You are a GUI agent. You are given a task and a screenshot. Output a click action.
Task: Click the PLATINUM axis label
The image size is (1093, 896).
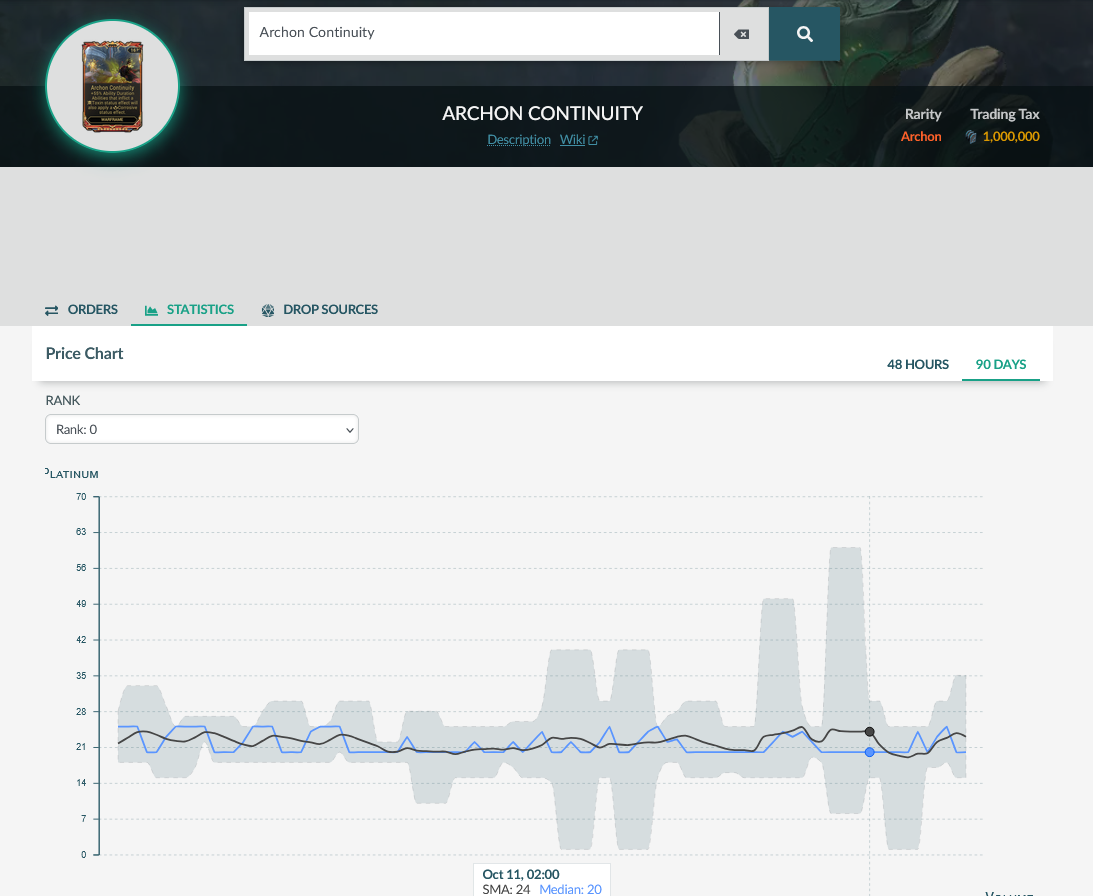pyautogui.click(x=72, y=474)
